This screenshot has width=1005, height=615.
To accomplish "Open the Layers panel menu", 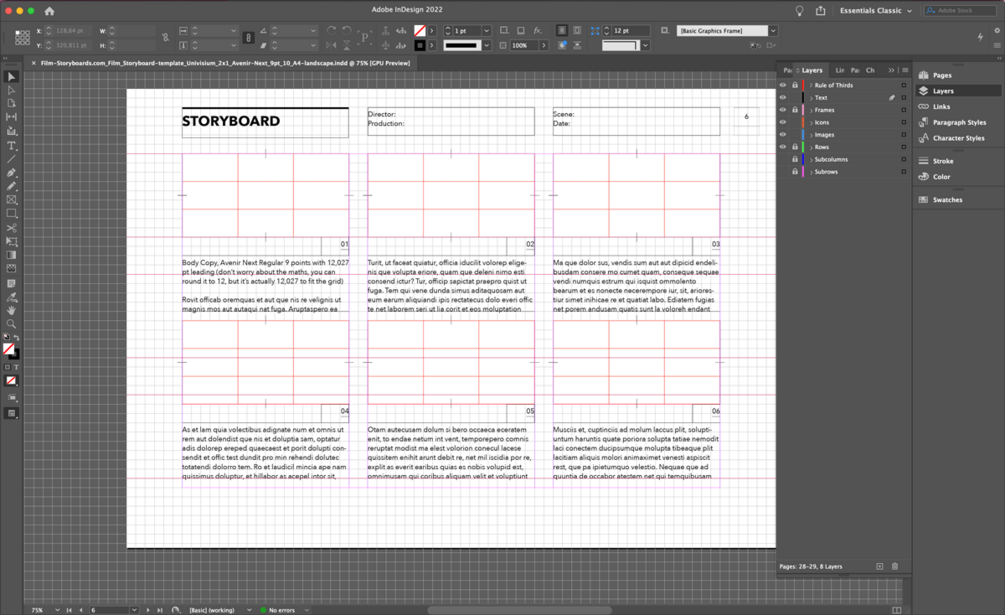I will pyautogui.click(x=905, y=70).
